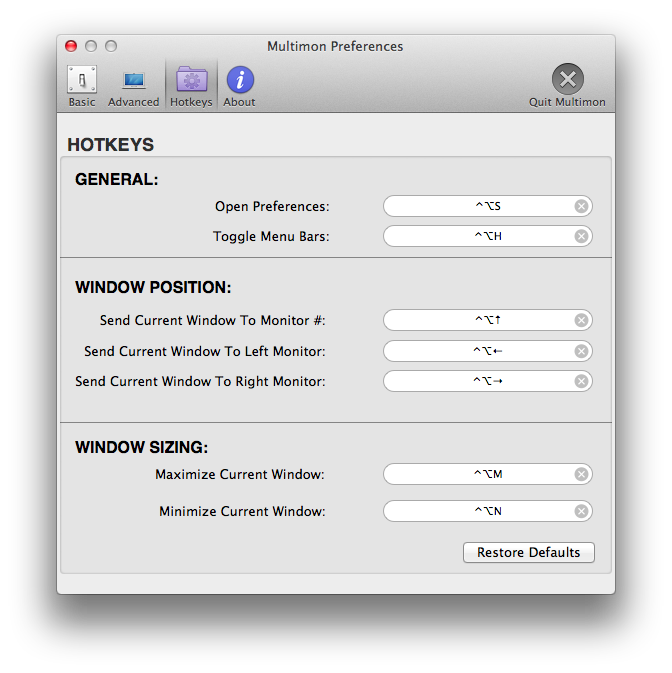Click the Open Preferences shortcut field
The width and height of the screenshot is (672, 673).
tap(487, 206)
